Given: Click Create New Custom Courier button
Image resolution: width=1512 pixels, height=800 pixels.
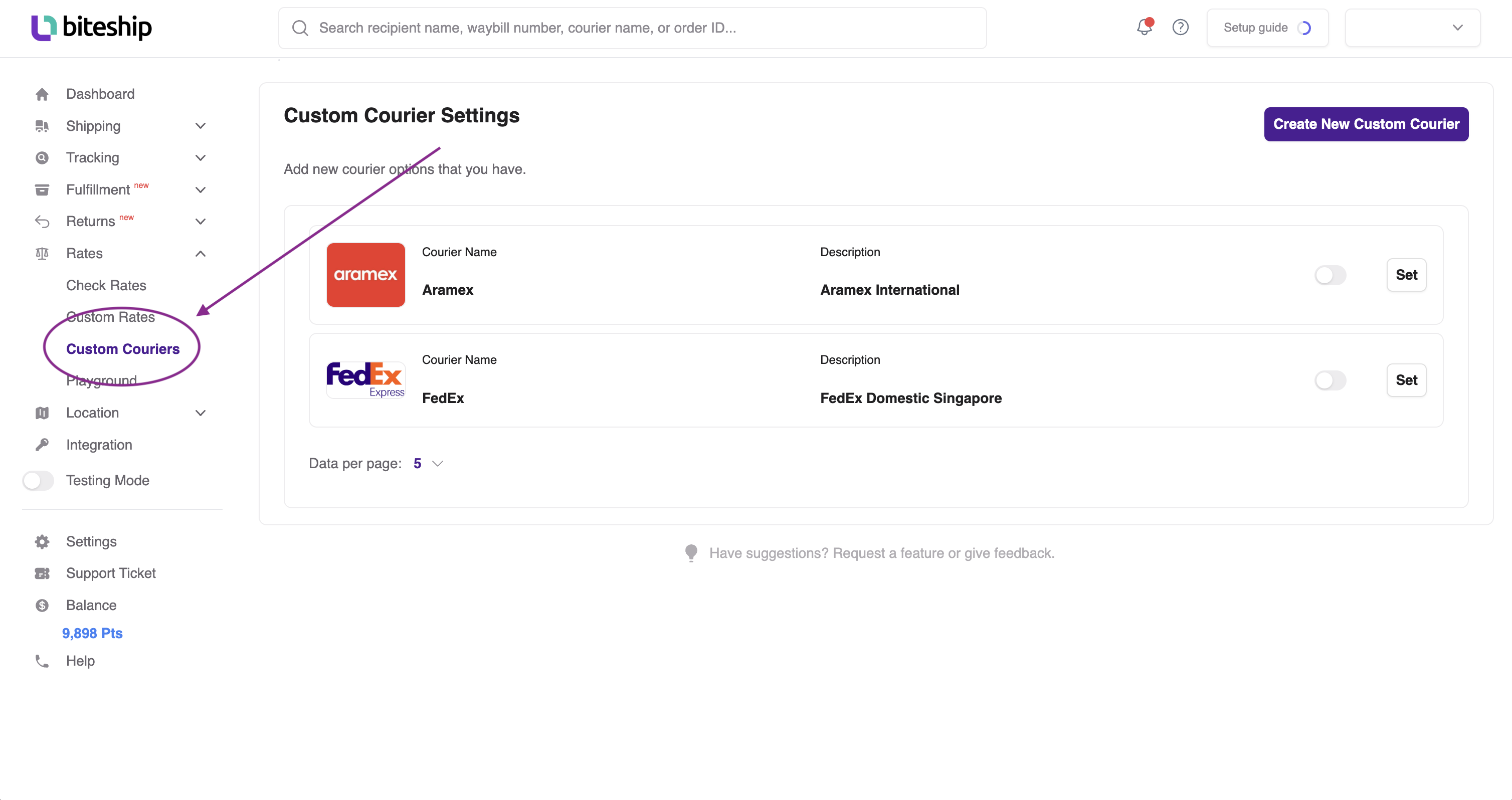Looking at the screenshot, I should click(x=1366, y=124).
